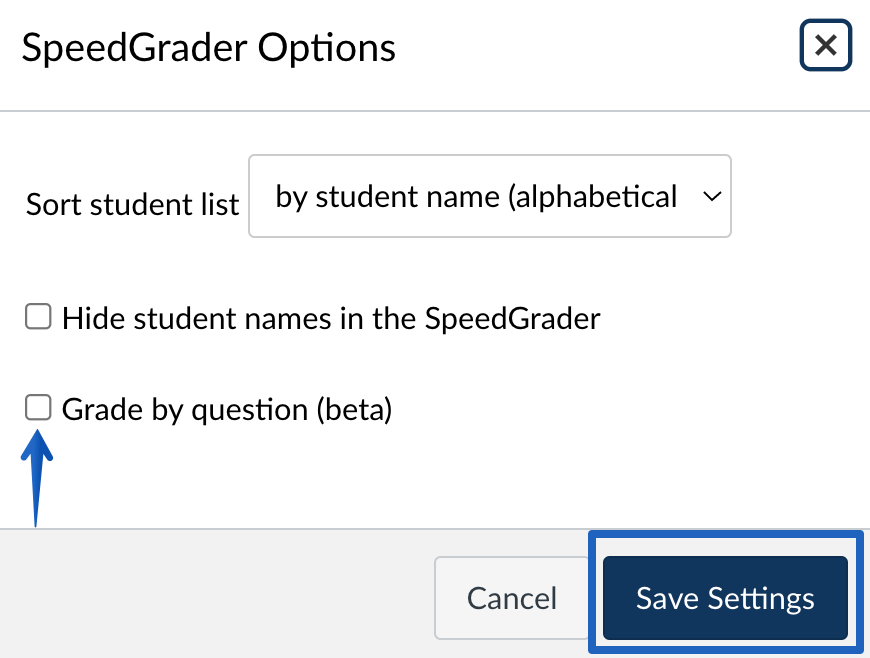Click the word '(beta)' beside Grade by question

pos(355,410)
